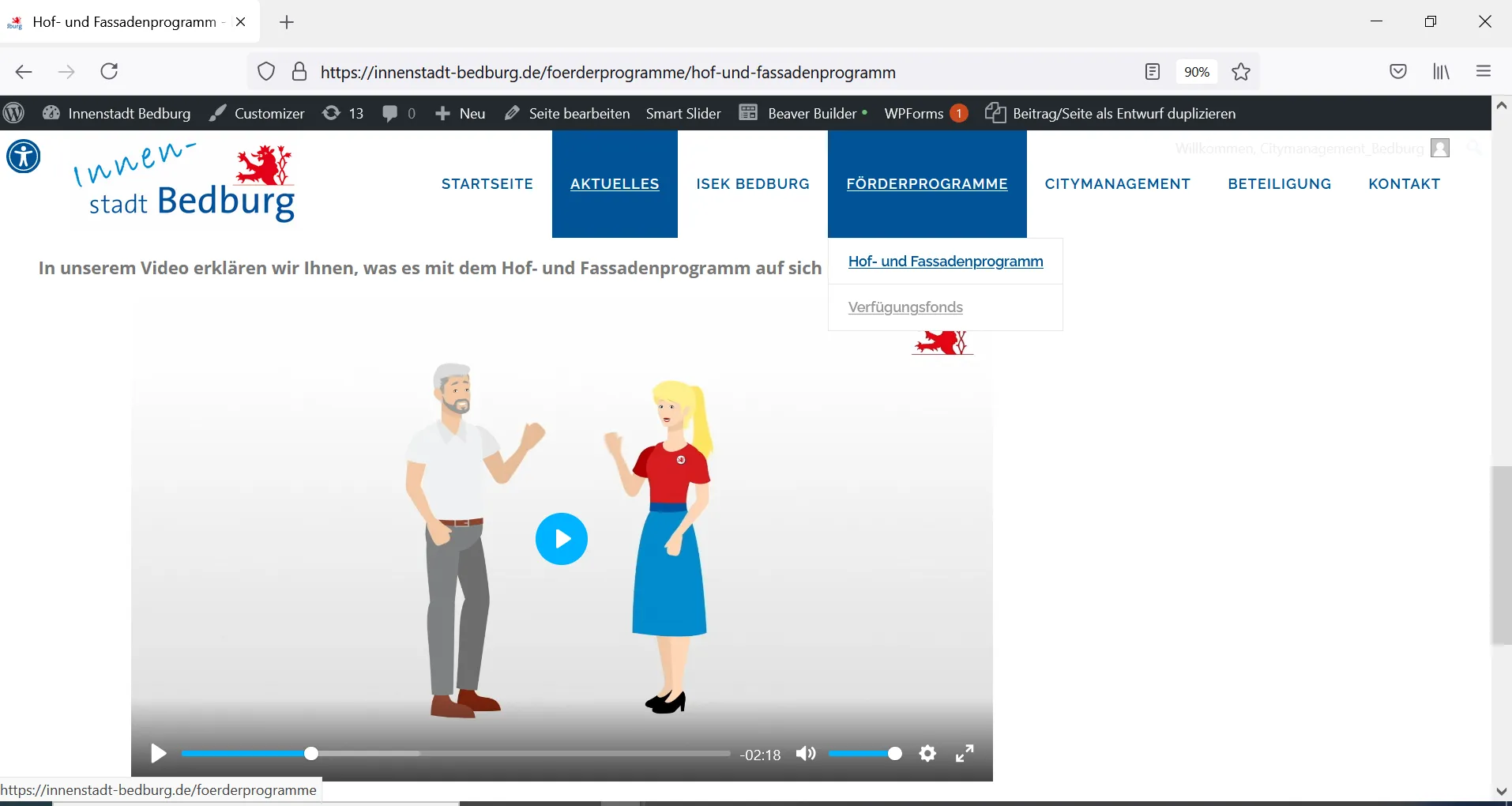
Task: Click Seite bearbeiten in admin bar
Action: tap(567, 114)
